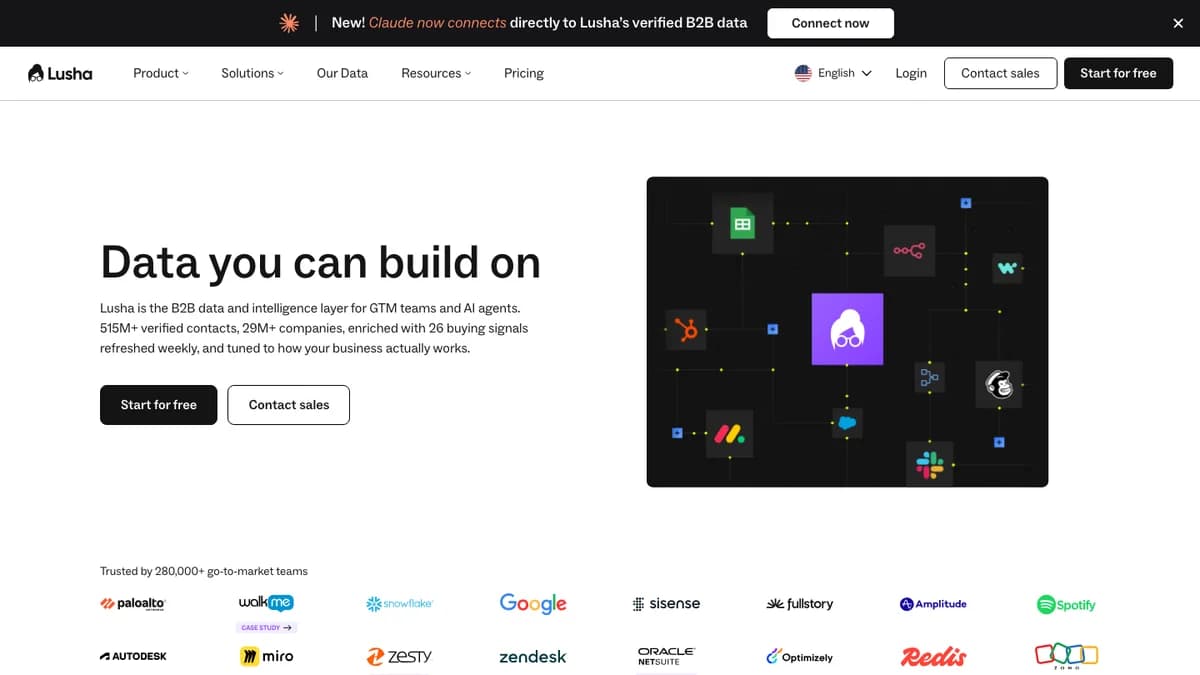1200x675 pixels.
Task: Click the Salesforce cloud icon in the illustration
Action: pos(847,423)
